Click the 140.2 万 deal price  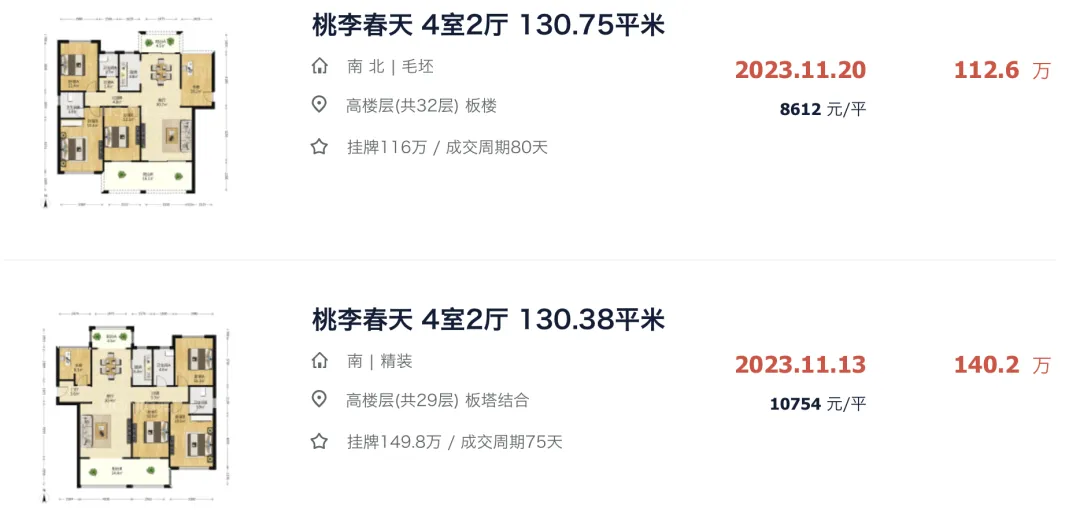pos(1002,364)
